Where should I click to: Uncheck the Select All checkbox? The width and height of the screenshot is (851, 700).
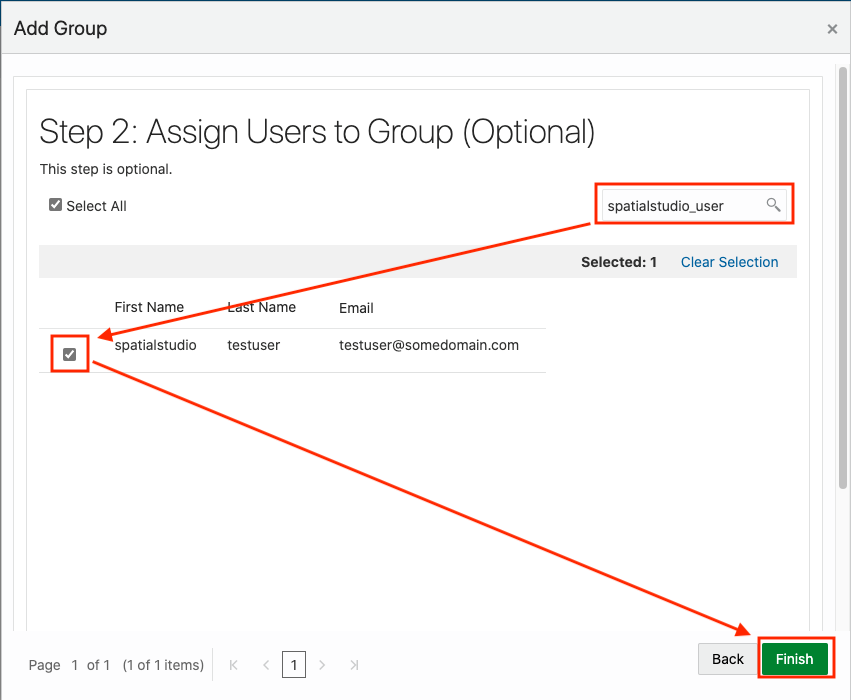(x=55, y=205)
